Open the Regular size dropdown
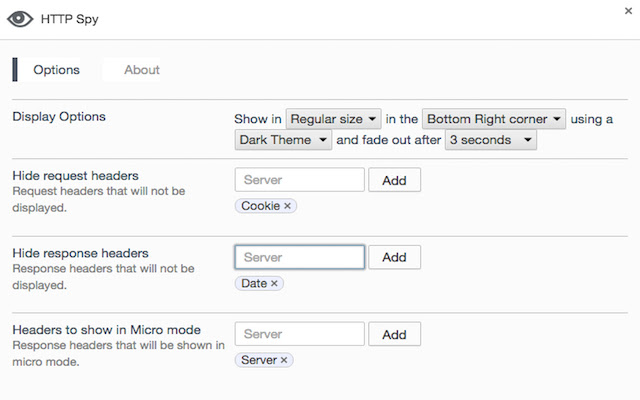 [333, 119]
